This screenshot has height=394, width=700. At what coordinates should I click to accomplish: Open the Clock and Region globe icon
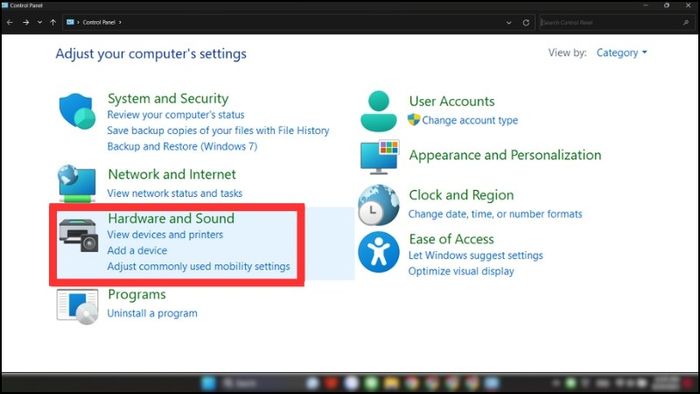tap(379, 205)
